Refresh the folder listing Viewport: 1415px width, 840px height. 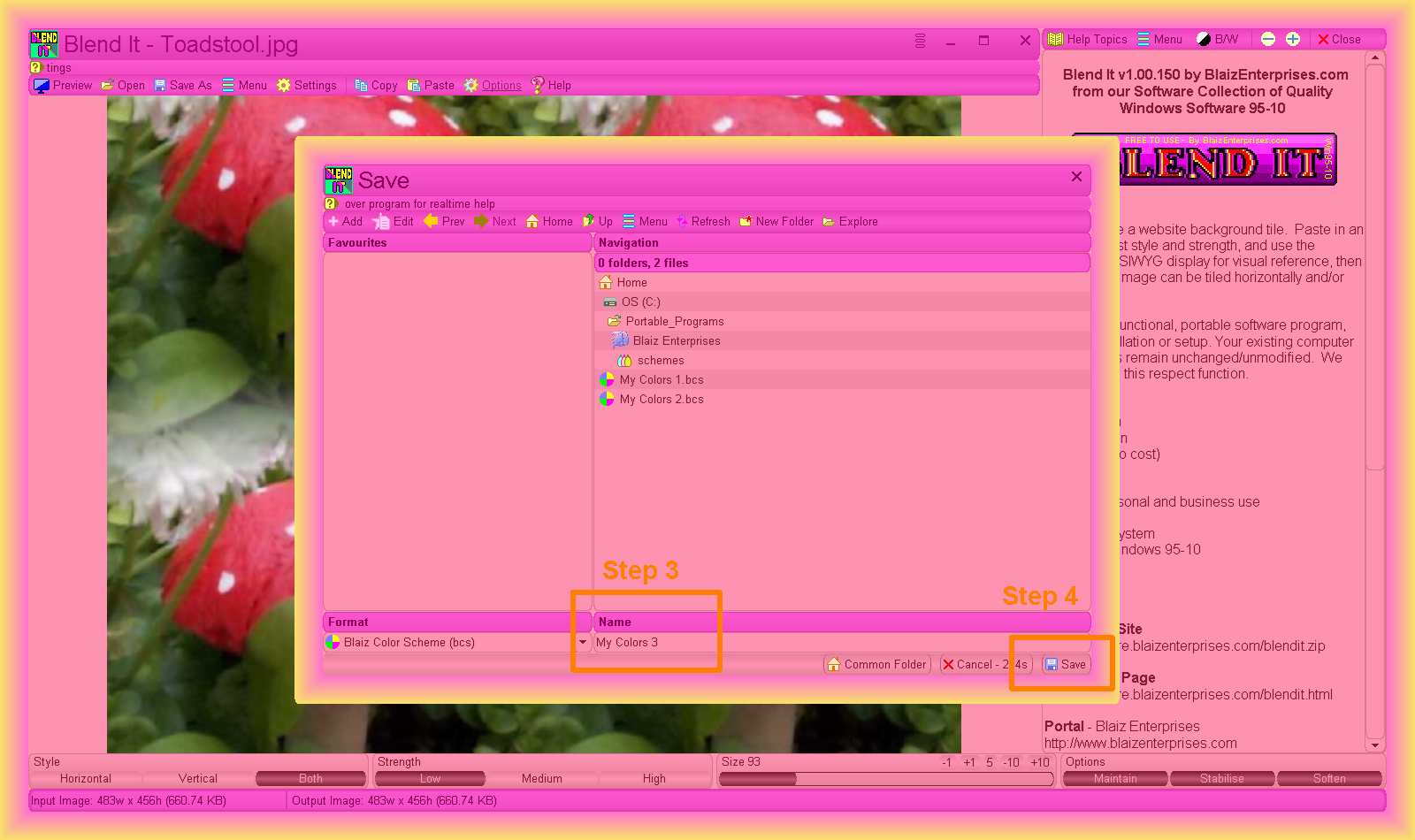coord(703,222)
